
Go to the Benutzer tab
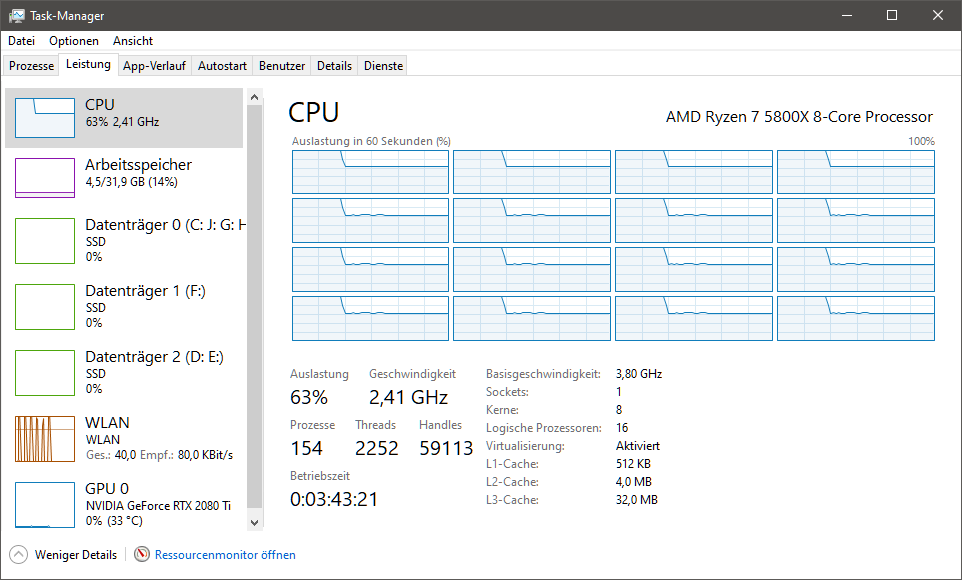[282, 66]
